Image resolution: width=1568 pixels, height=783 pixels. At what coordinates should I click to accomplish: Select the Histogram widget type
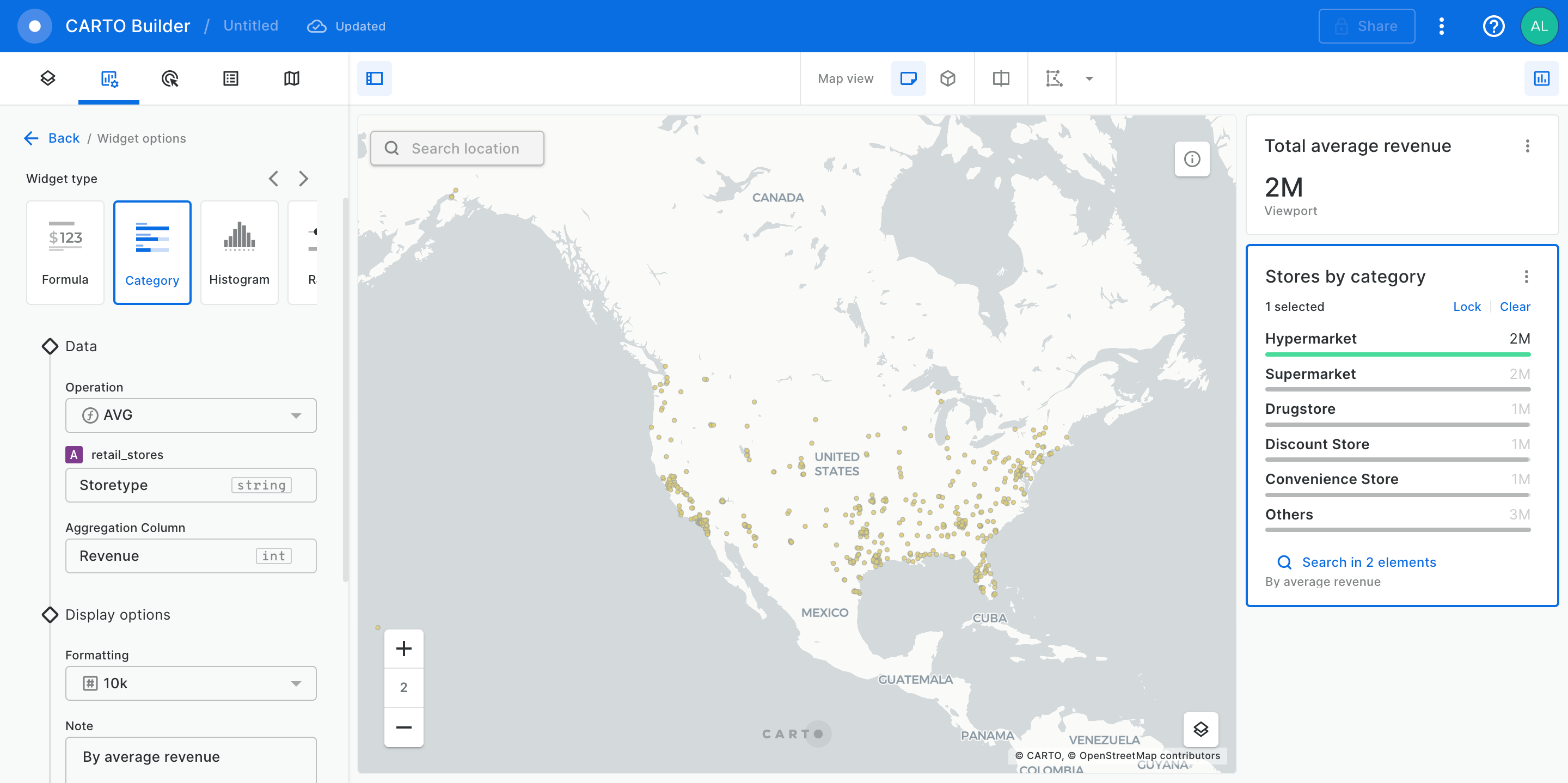click(239, 252)
